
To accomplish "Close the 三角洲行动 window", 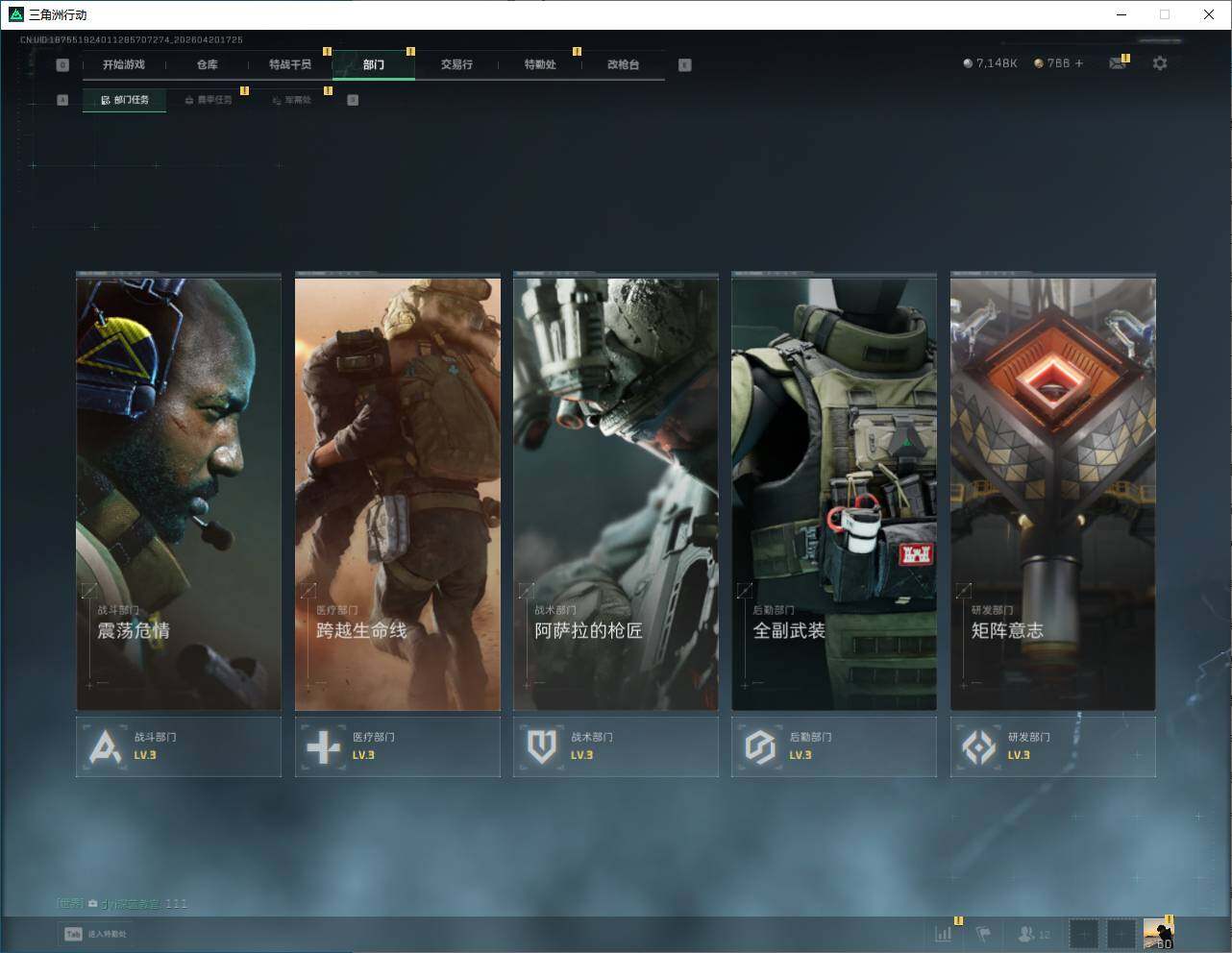I will [1209, 14].
